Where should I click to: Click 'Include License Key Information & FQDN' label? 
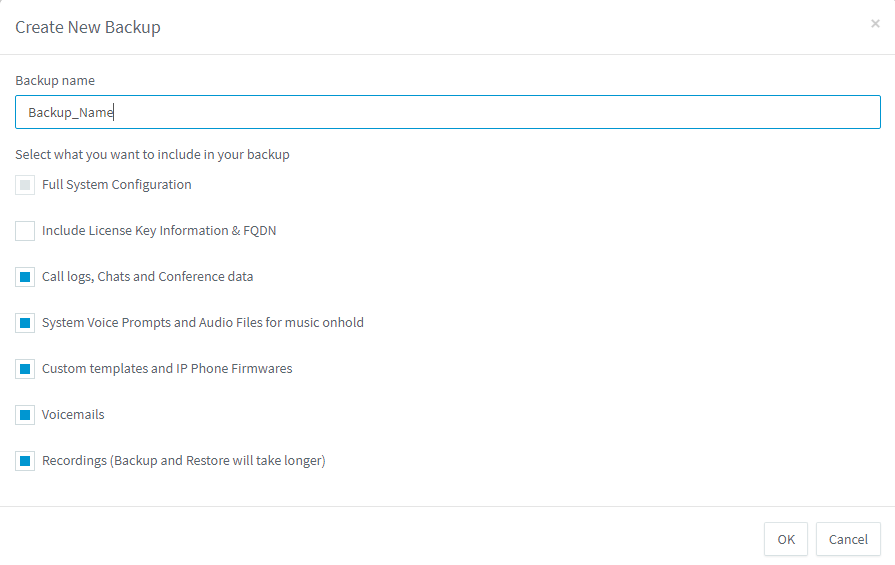pos(159,231)
